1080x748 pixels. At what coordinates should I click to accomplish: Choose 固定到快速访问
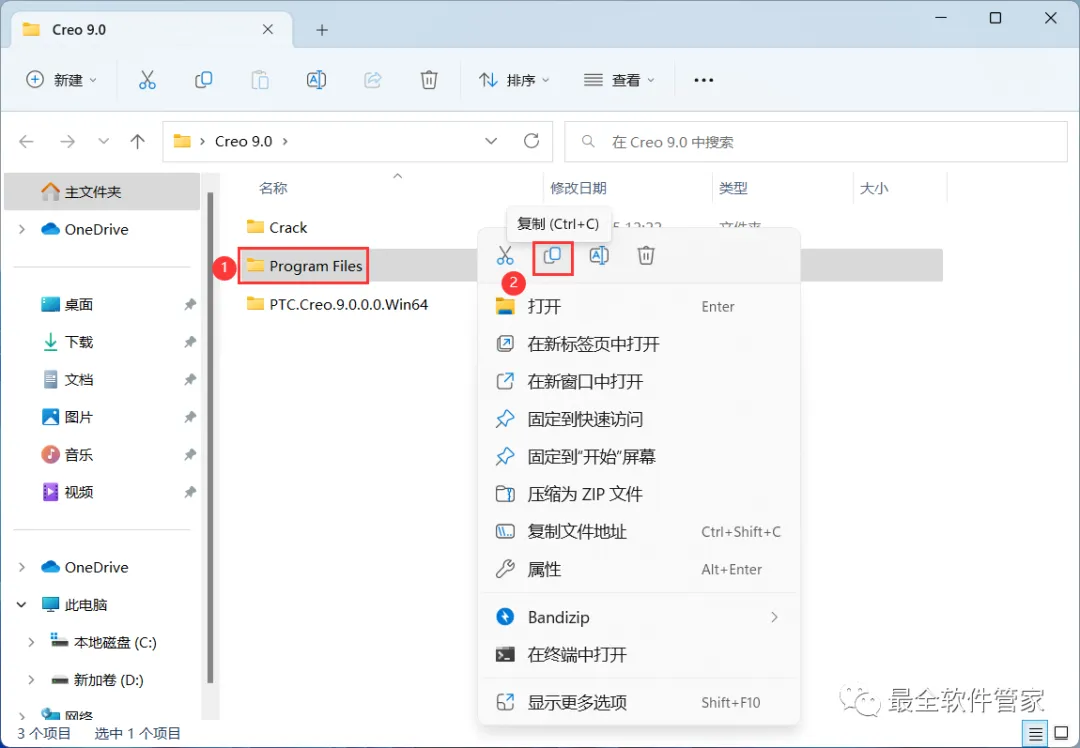pyautogui.click(x=638, y=419)
